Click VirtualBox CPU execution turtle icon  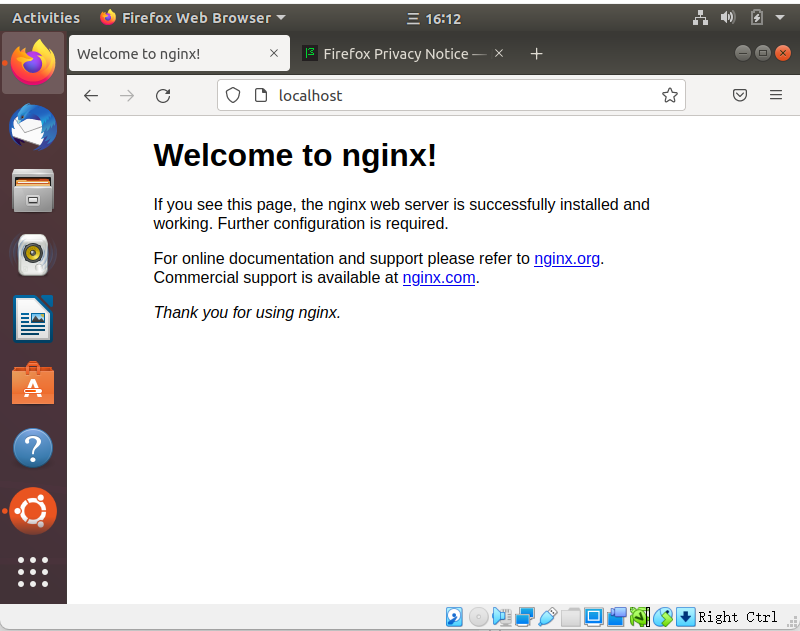(640, 617)
